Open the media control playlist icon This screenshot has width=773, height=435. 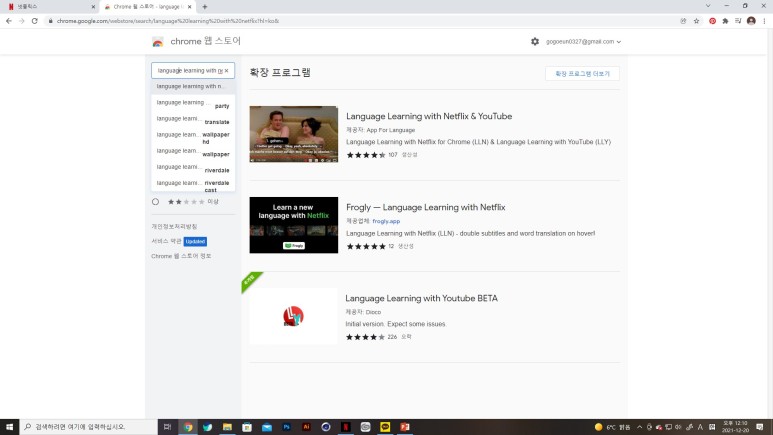(738, 21)
